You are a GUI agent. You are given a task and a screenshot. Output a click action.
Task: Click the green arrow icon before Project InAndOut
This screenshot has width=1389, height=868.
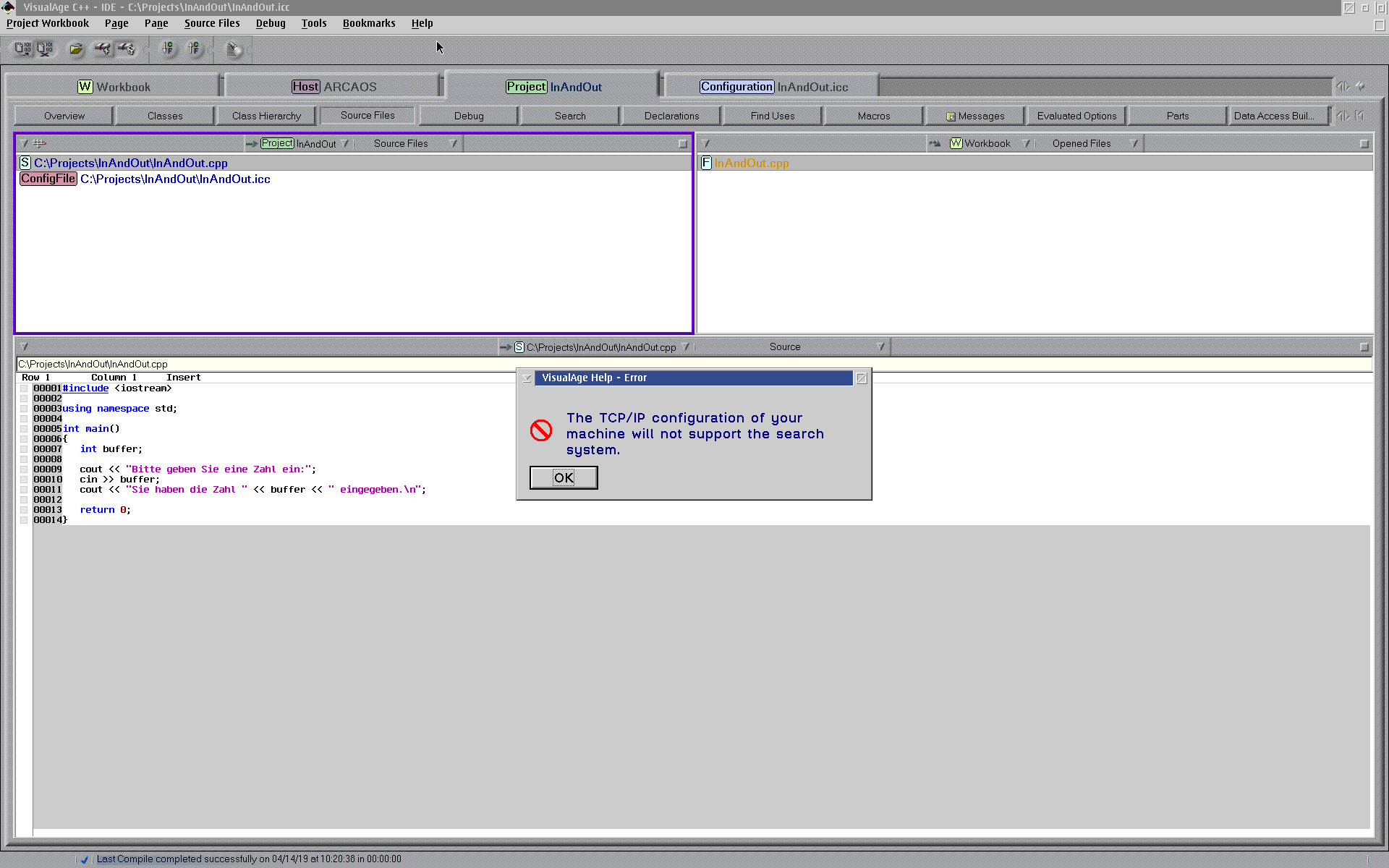pyautogui.click(x=252, y=143)
